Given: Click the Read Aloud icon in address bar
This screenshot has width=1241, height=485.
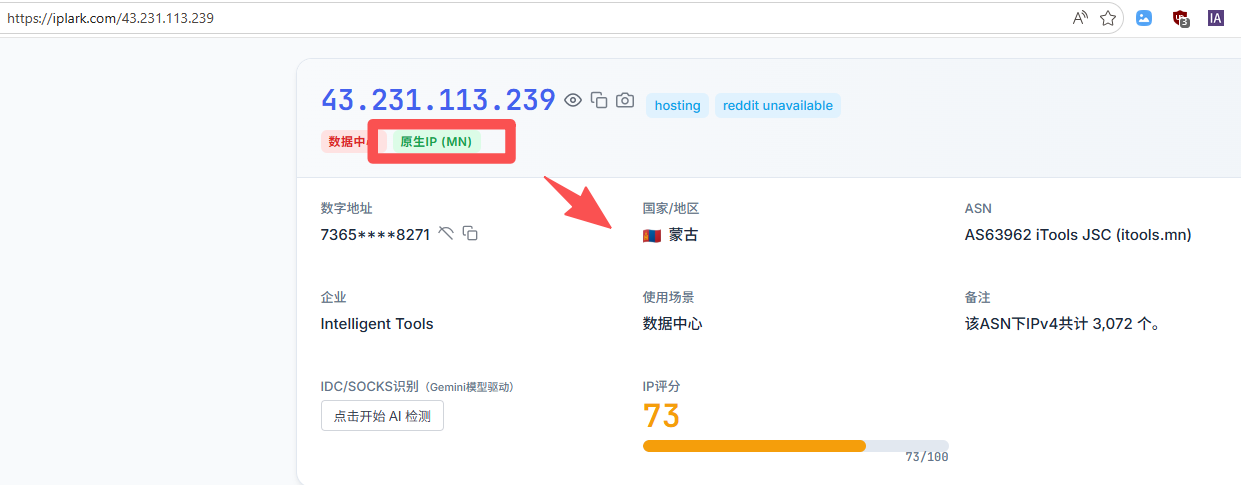Looking at the screenshot, I should click(1080, 18).
